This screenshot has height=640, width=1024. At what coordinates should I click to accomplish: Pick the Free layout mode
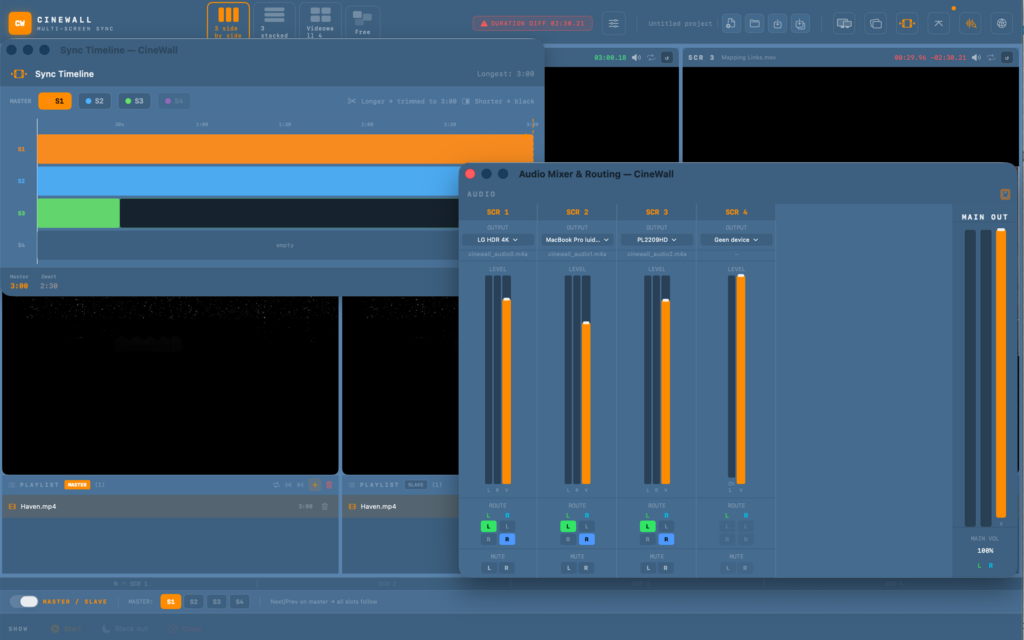click(x=362, y=22)
